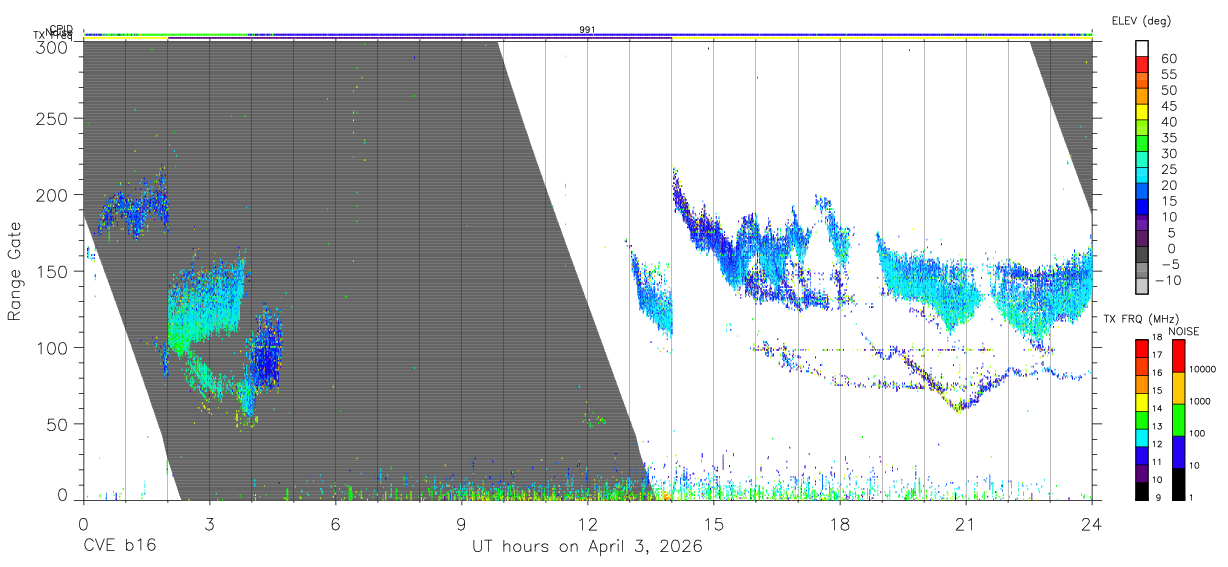Viewport: 1228px width, 567px height.
Task: Click the "991" CPID value above the plot
Action: [587, 30]
